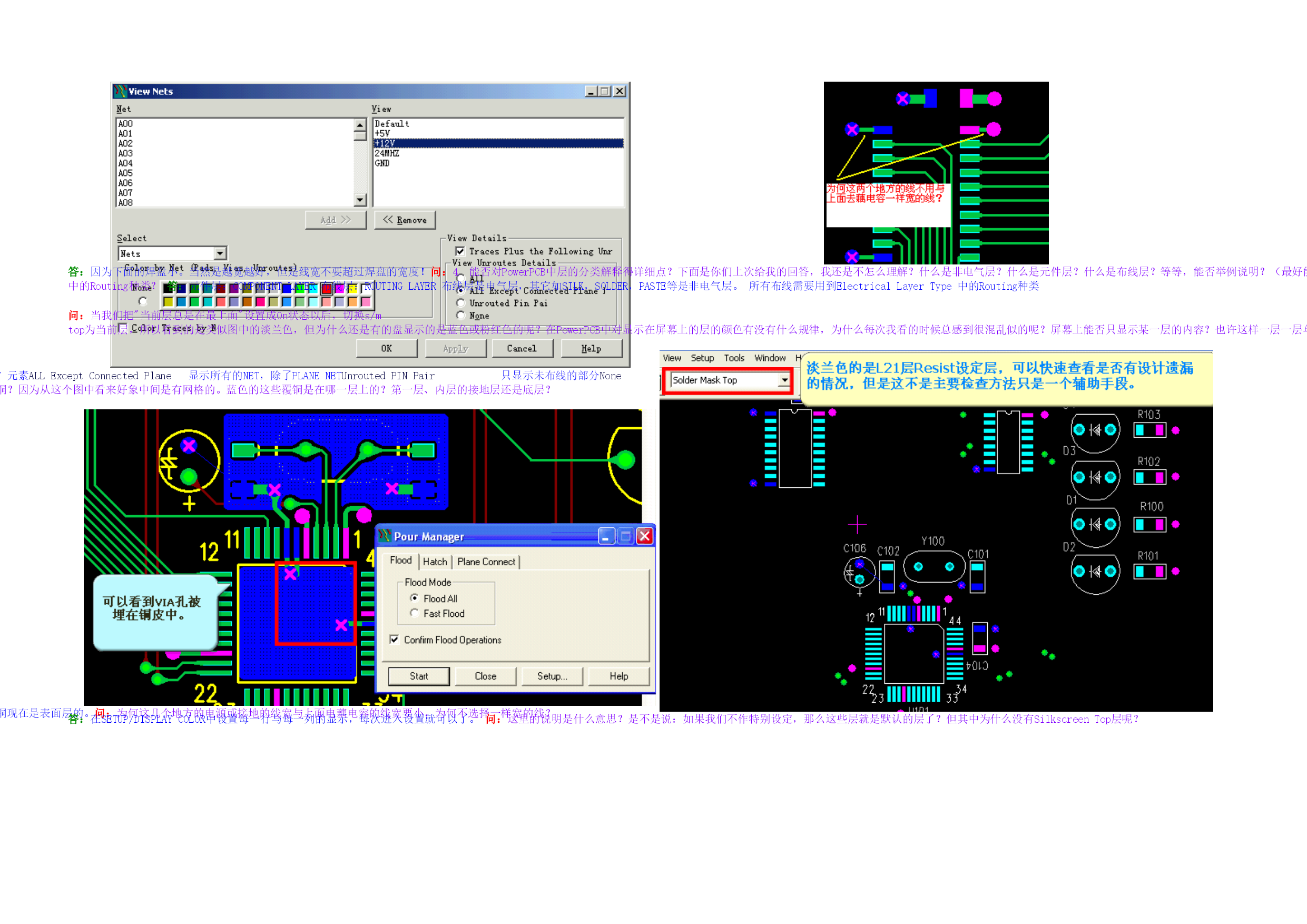Click Cancel in View Nets dialog
Image resolution: width=1307 pixels, height=924 pixels.
point(522,348)
